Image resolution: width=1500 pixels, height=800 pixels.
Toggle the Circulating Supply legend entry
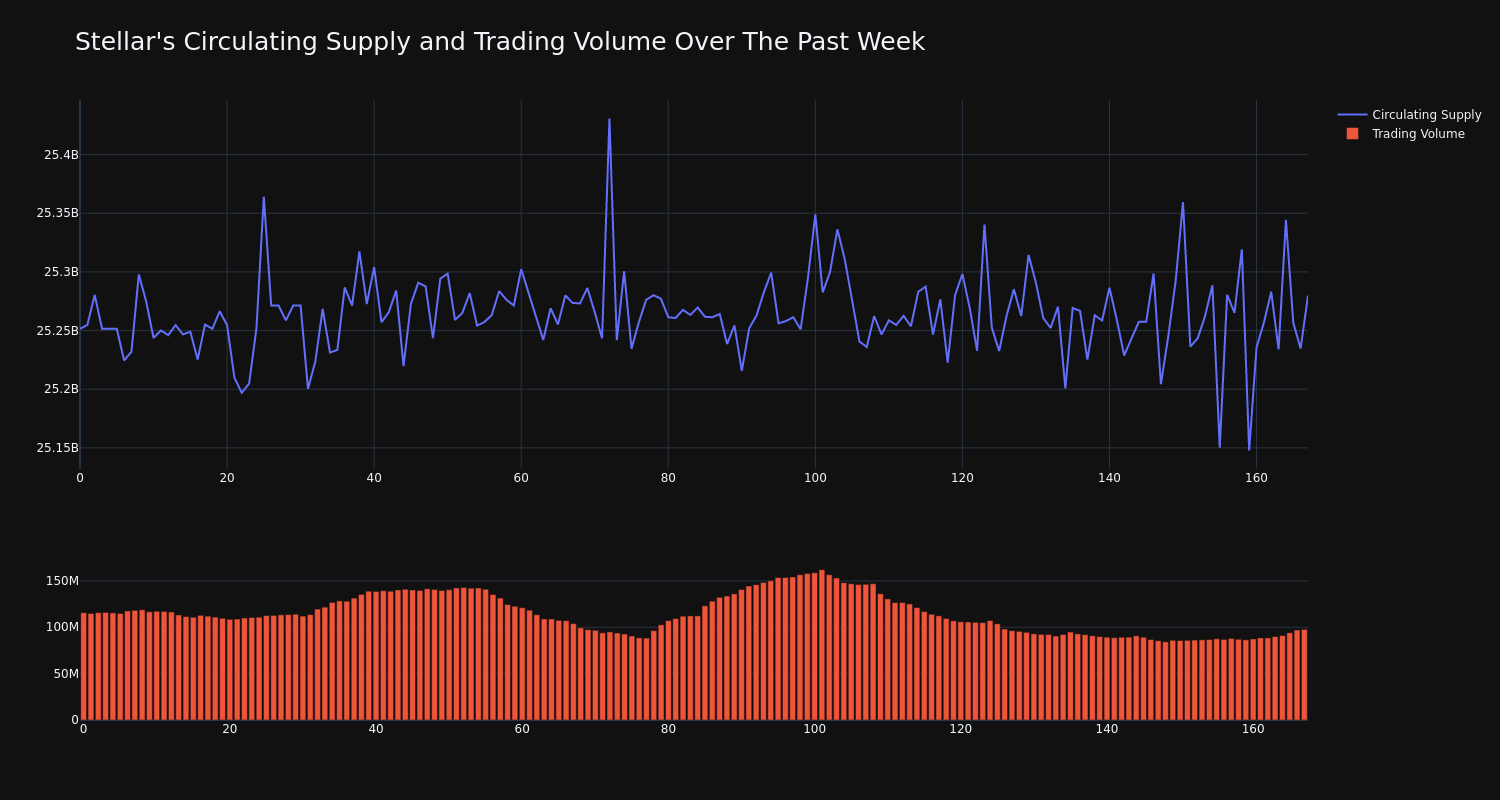coord(1409,115)
